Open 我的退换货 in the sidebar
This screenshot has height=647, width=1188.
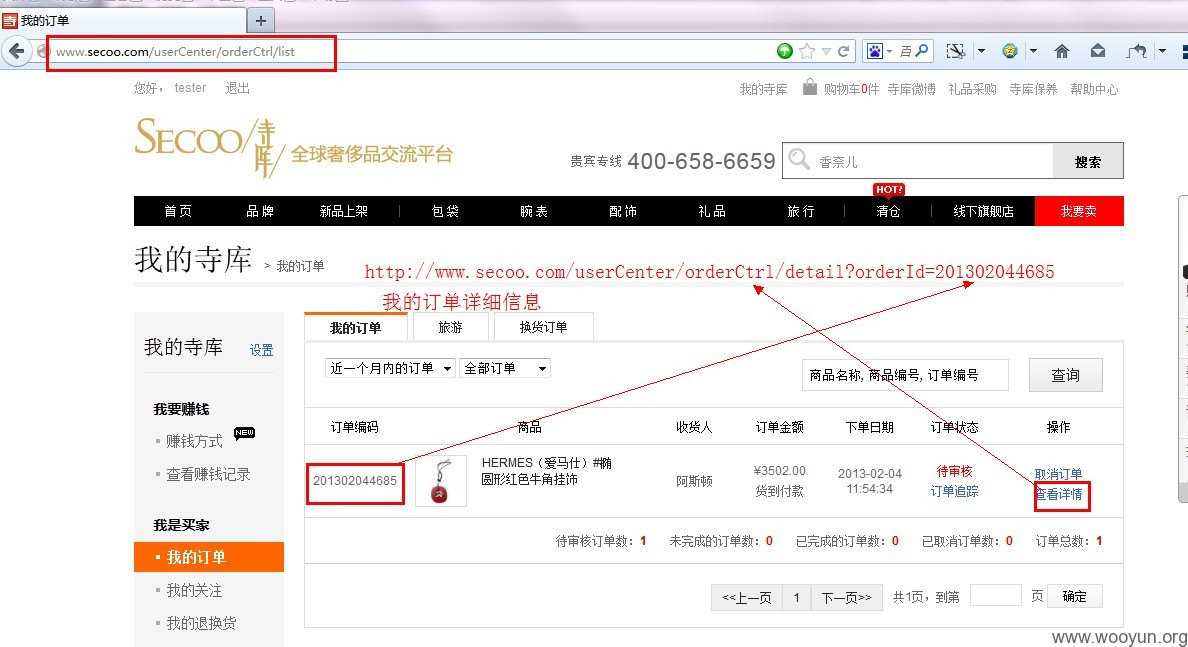coord(201,623)
